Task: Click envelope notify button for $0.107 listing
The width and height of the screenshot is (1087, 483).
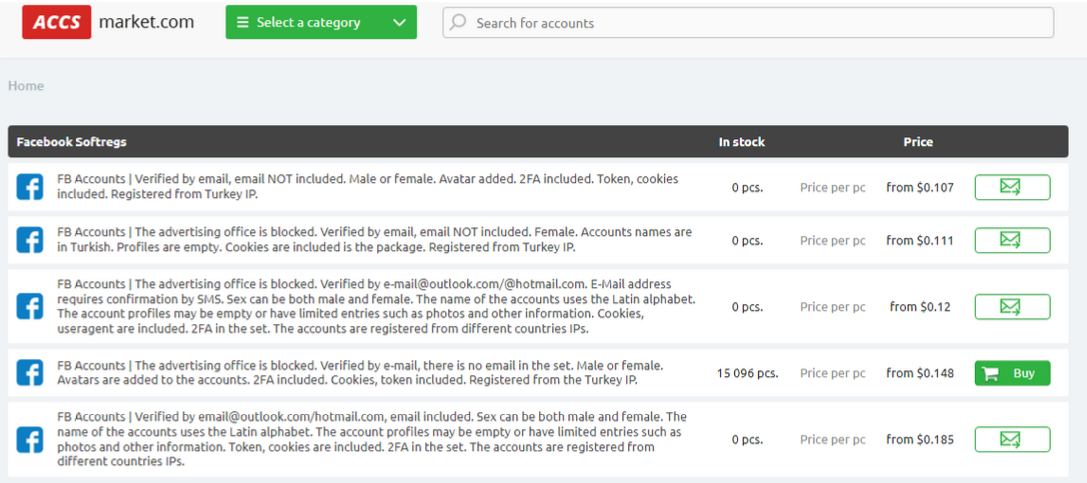Action: (1012, 187)
